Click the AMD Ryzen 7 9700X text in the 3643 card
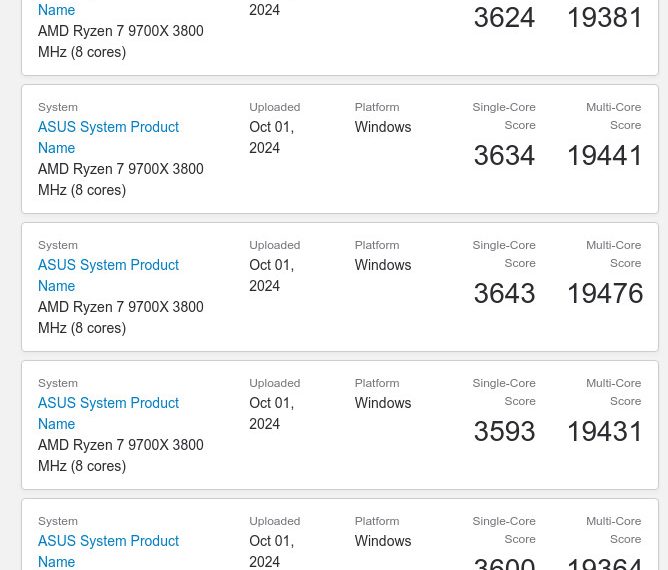This screenshot has height=570, width=668. pos(121,317)
